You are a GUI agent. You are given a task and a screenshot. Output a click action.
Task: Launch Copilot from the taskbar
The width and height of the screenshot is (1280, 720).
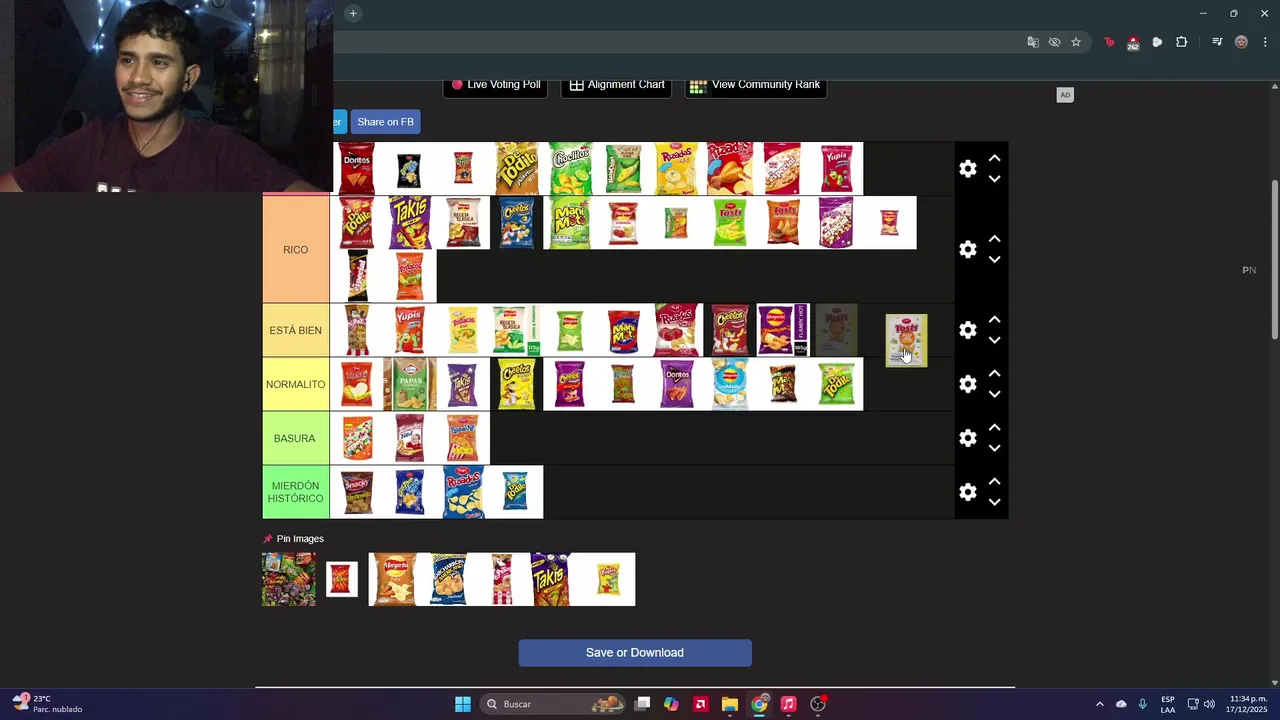(671, 704)
